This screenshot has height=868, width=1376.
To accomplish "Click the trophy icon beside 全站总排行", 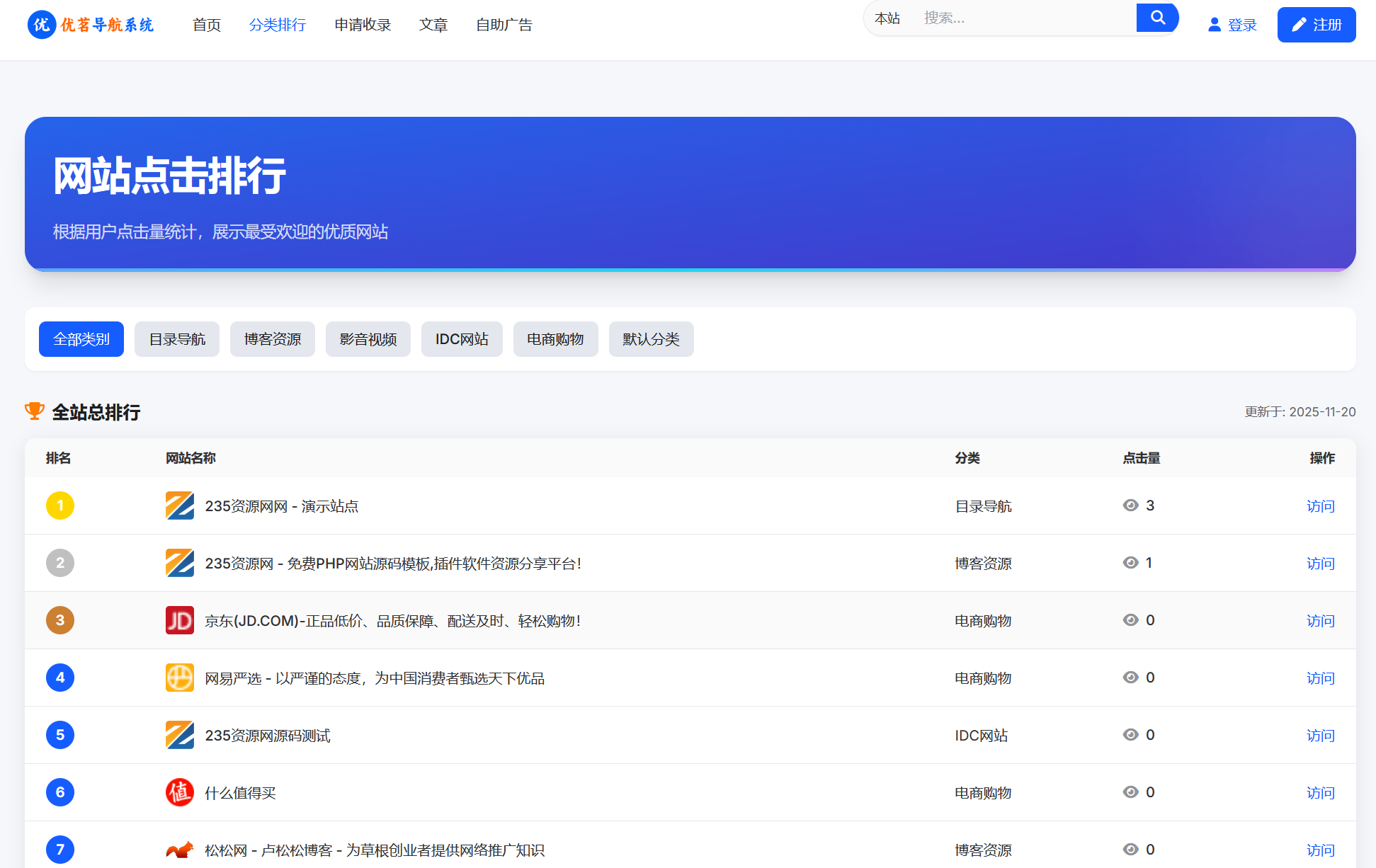I will [35, 411].
